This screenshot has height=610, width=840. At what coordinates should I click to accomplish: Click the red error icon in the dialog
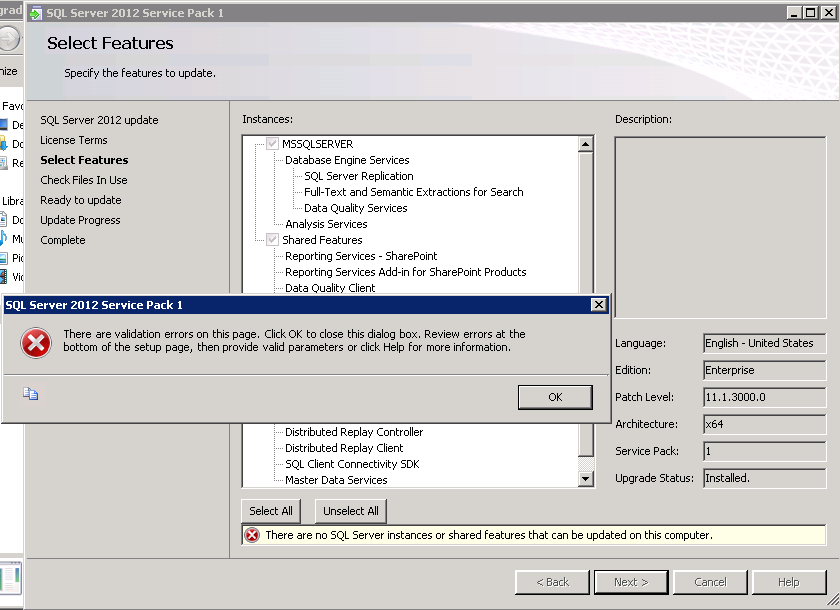[36, 343]
